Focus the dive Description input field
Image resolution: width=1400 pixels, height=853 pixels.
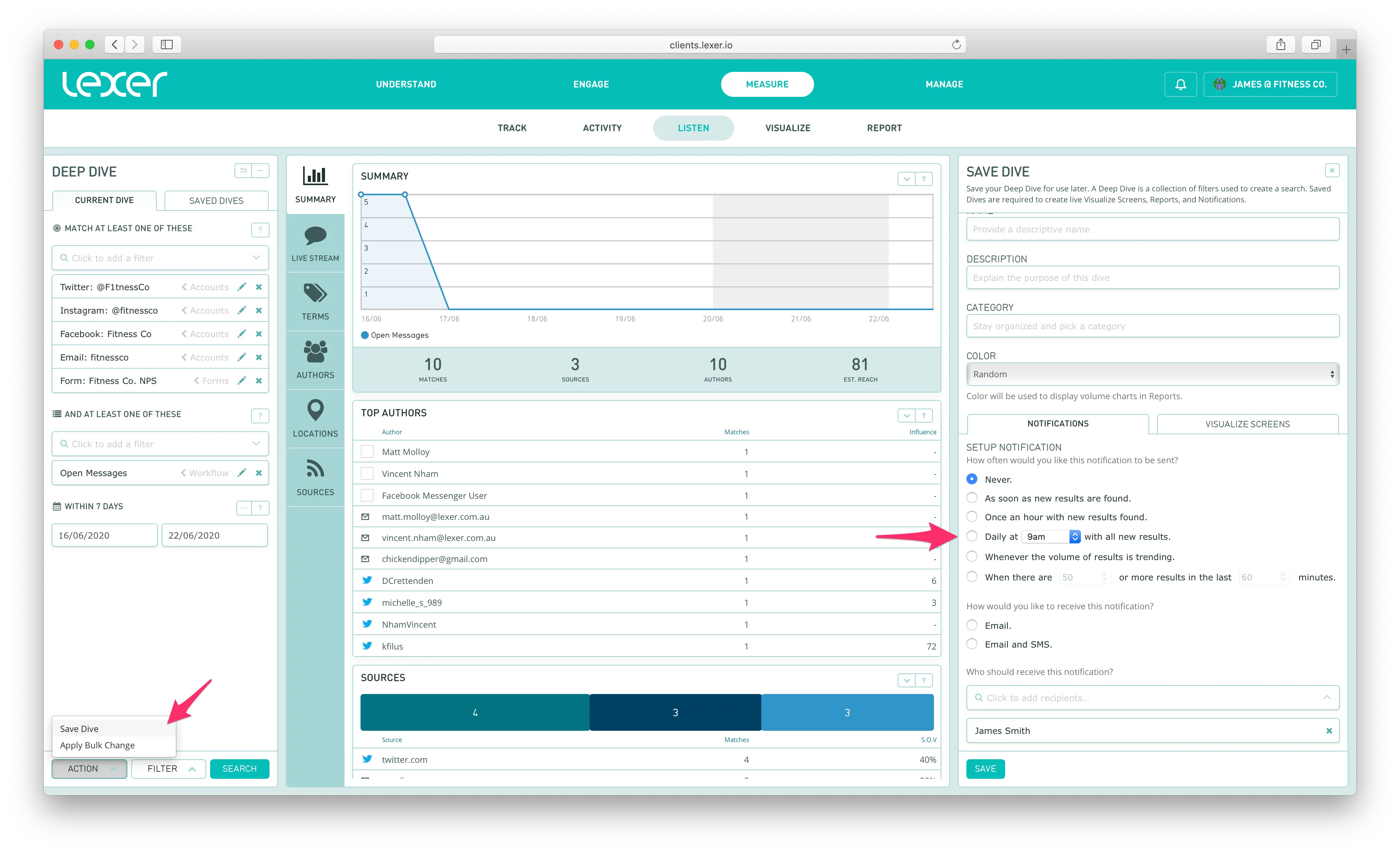[1152, 278]
